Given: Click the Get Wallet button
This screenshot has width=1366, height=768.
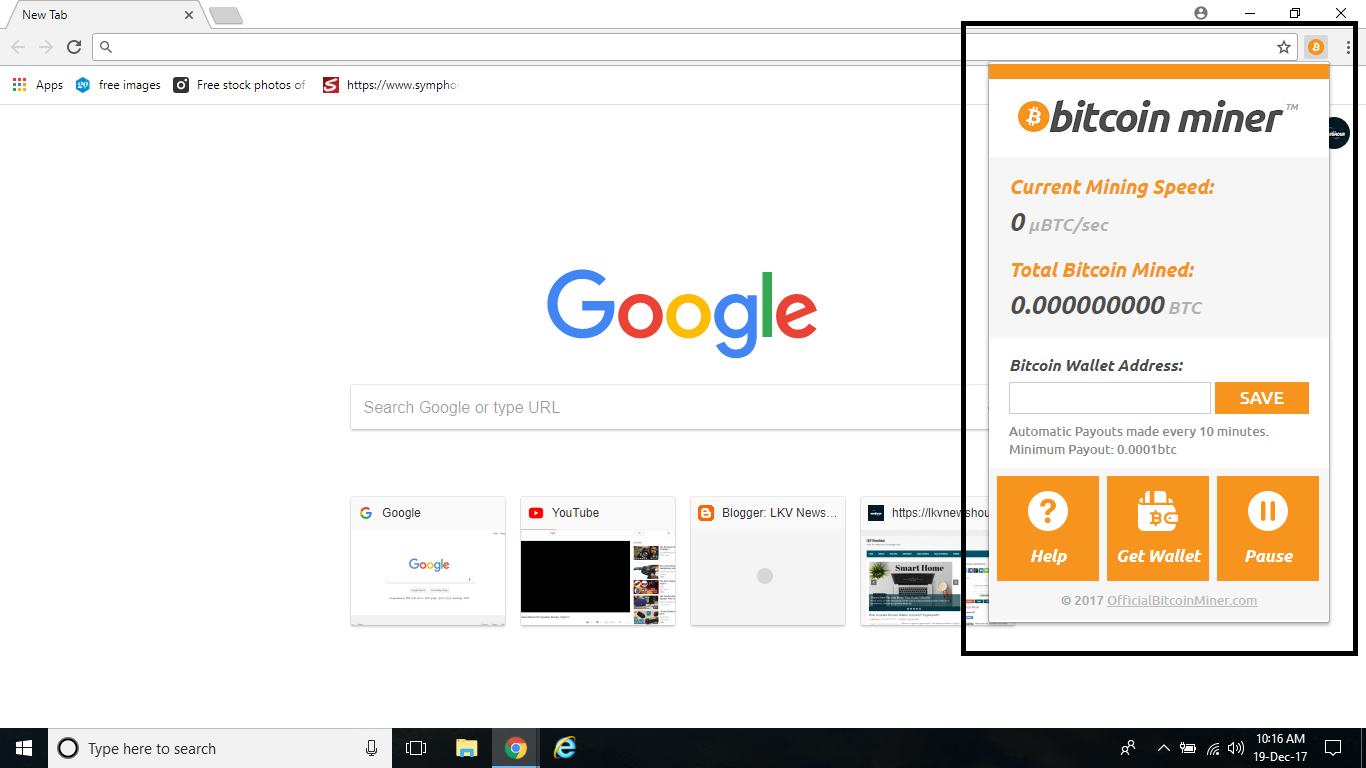Looking at the screenshot, I should (1158, 528).
